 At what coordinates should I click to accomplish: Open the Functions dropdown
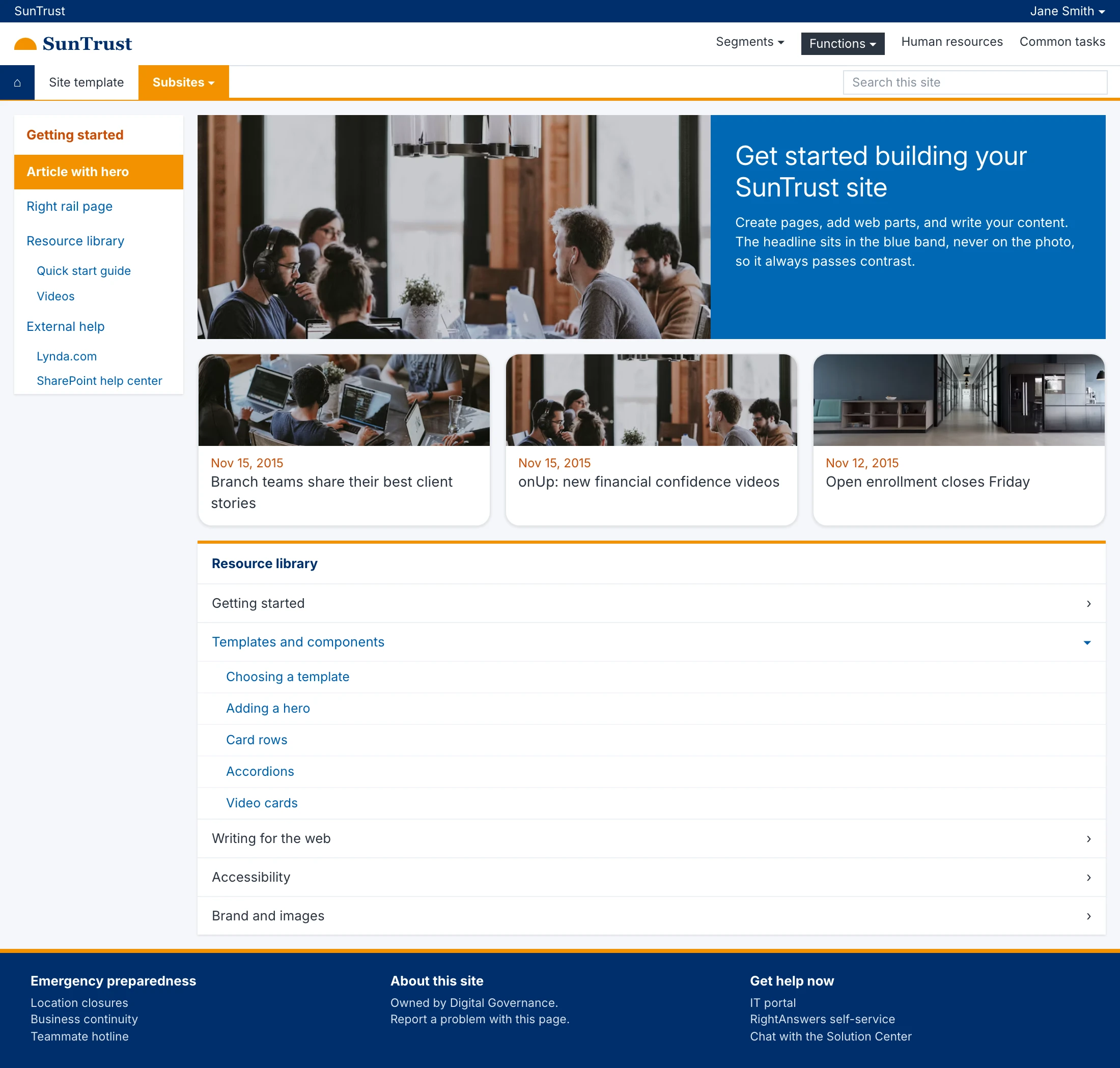point(842,44)
